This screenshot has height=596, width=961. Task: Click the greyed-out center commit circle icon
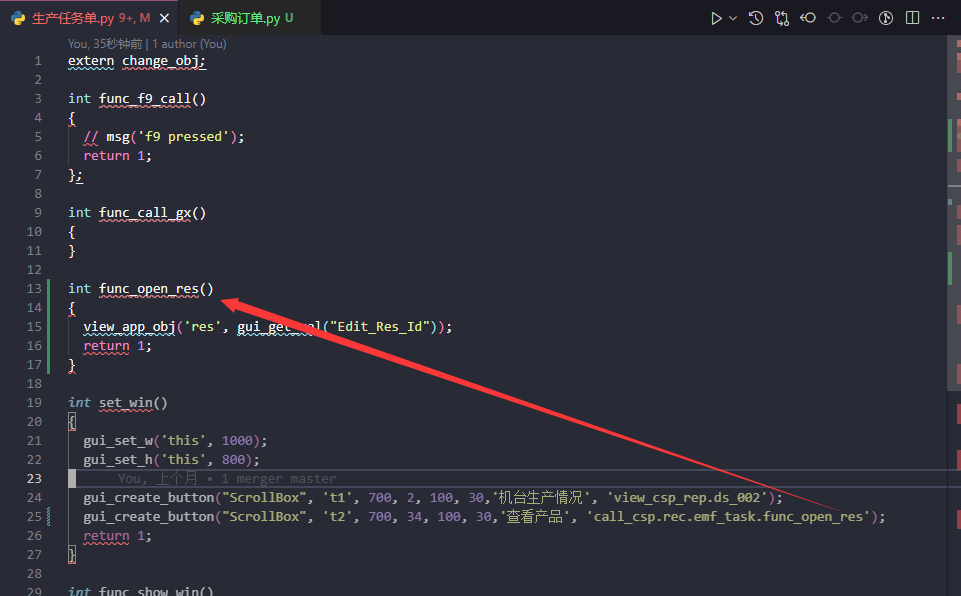[x=834, y=18]
